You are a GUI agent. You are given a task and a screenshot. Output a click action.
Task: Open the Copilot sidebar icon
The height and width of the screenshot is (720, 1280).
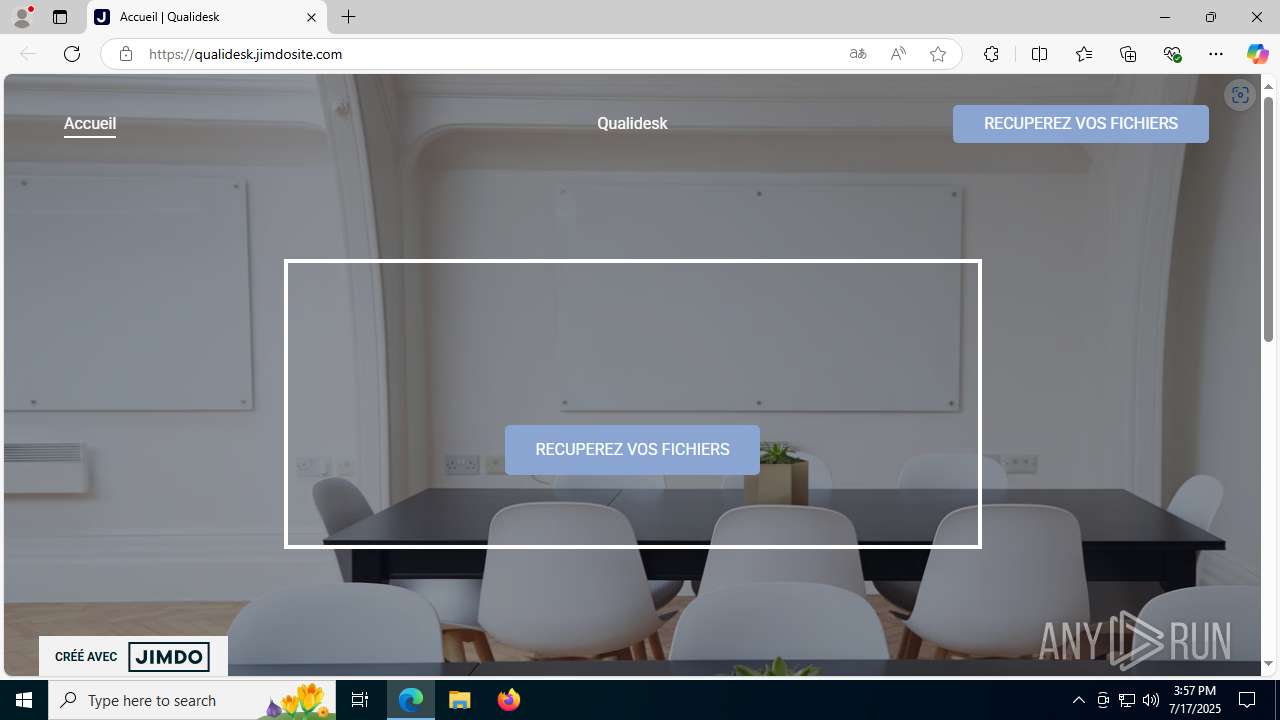coord(1257,54)
